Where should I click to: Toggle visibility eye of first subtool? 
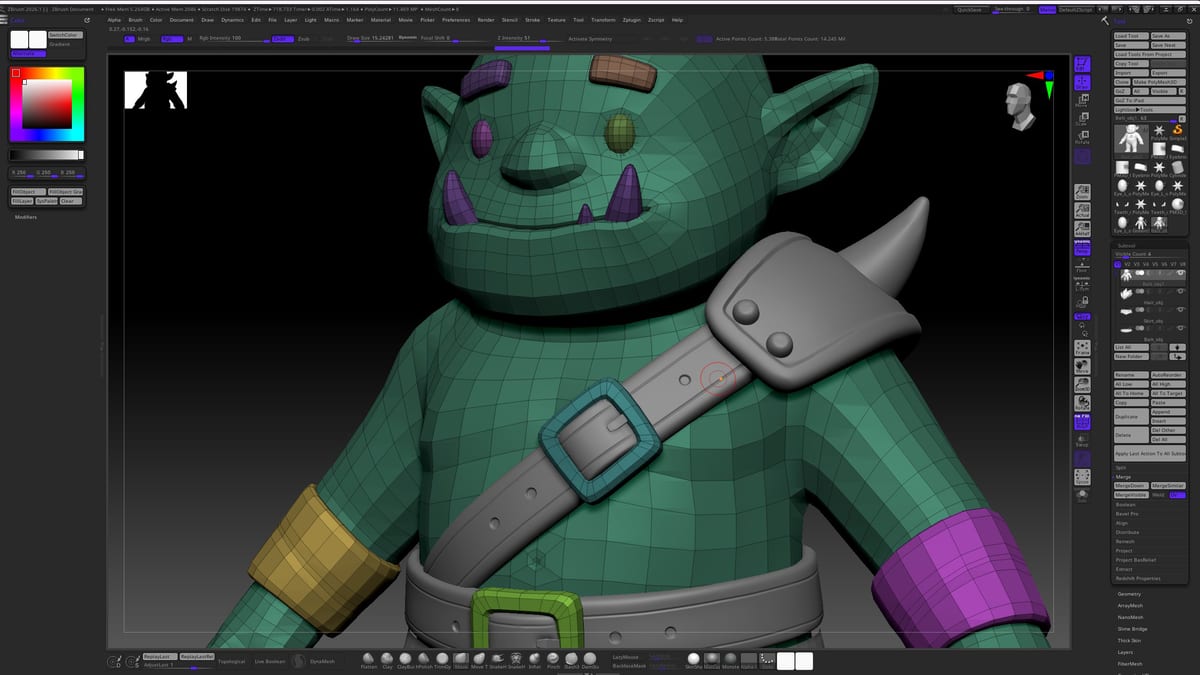coord(1180,272)
